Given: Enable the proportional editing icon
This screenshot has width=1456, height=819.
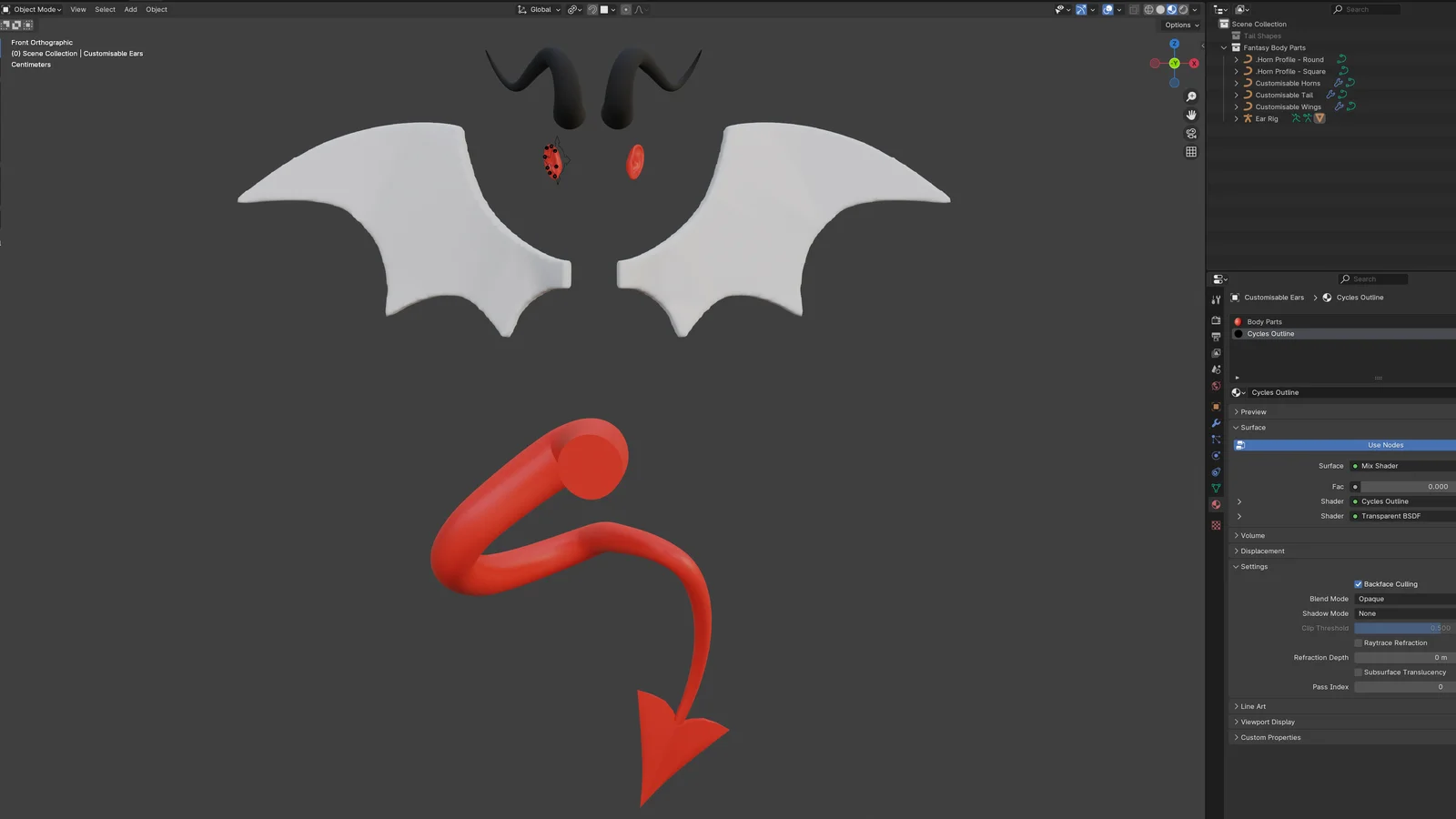Looking at the screenshot, I should click(x=625, y=9).
